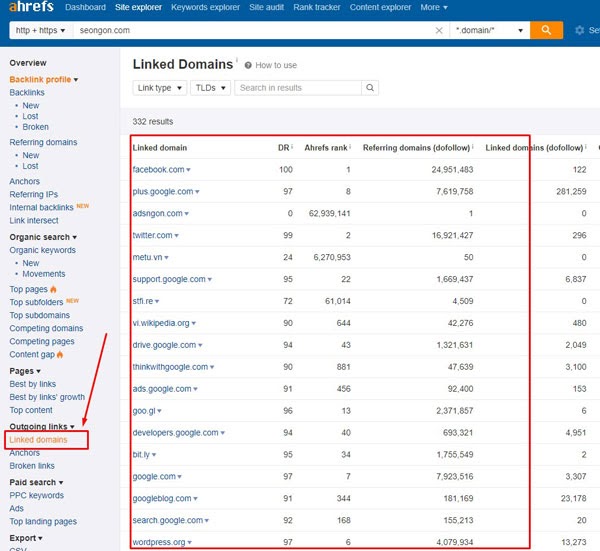Click the search-in-results magnifier icon

pyautogui.click(x=370, y=88)
